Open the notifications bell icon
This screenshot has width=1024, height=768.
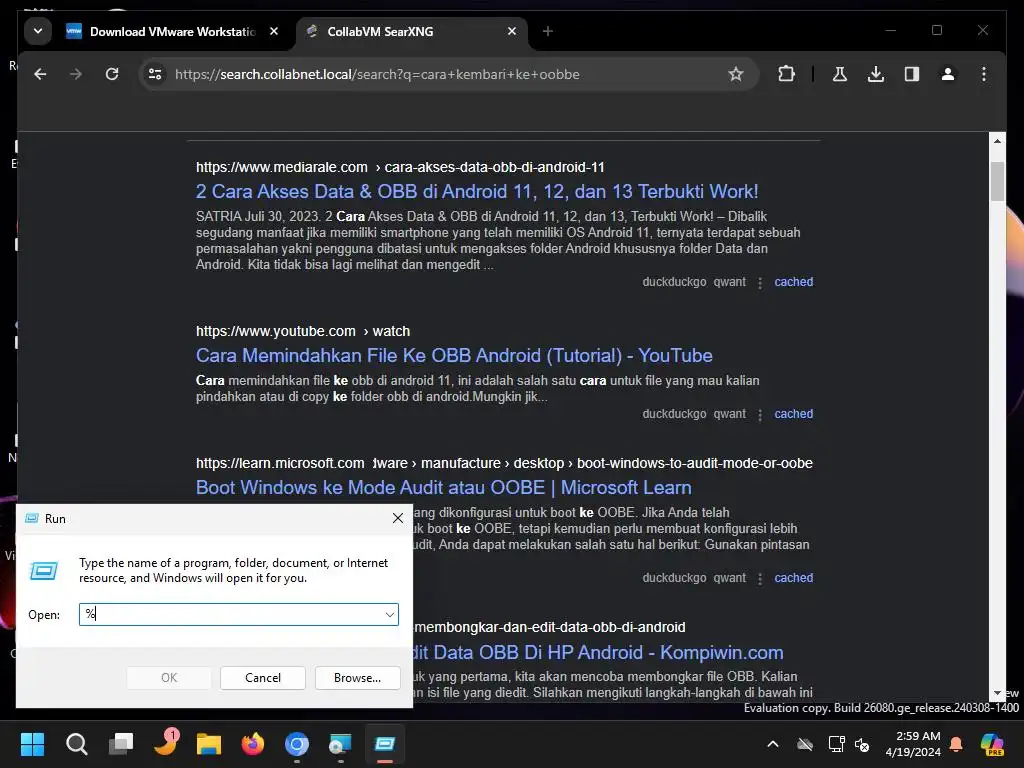956,744
